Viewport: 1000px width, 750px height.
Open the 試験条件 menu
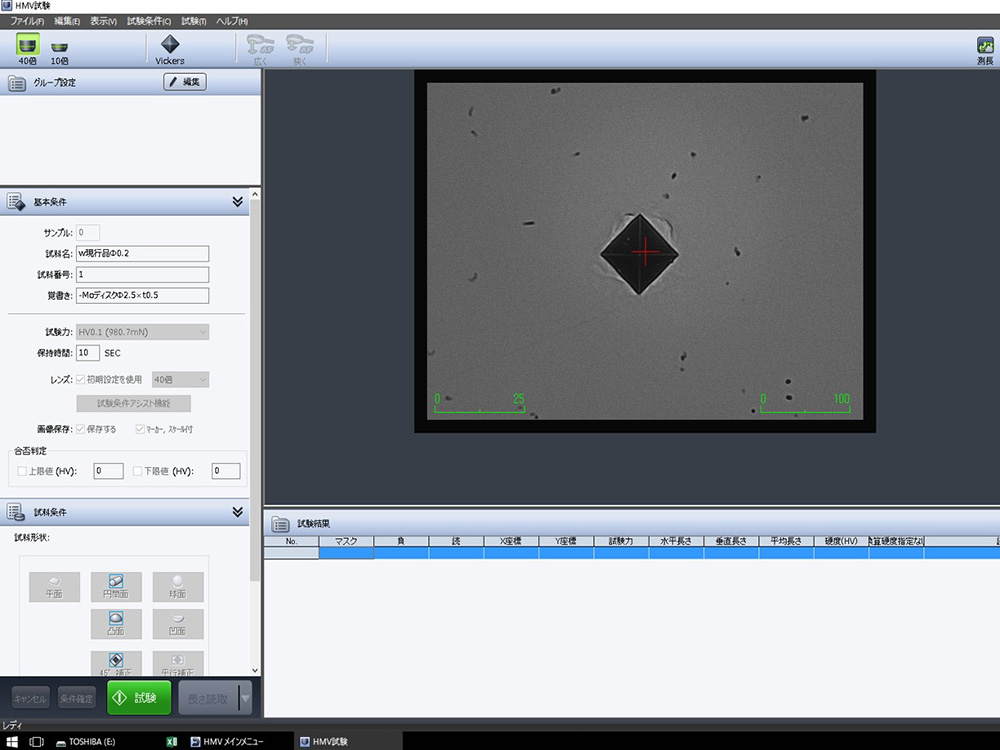[x=149, y=21]
